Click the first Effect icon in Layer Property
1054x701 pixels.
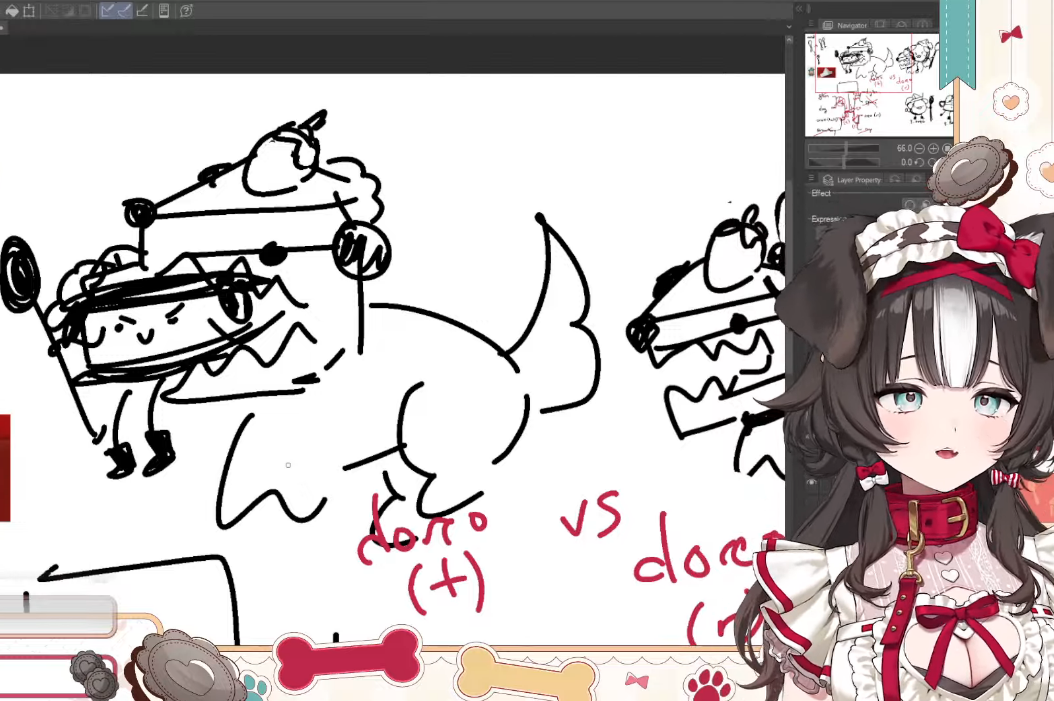[x=910, y=205]
